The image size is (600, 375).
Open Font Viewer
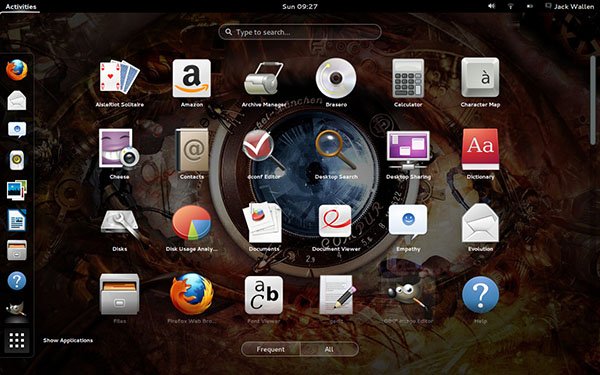coord(264,295)
